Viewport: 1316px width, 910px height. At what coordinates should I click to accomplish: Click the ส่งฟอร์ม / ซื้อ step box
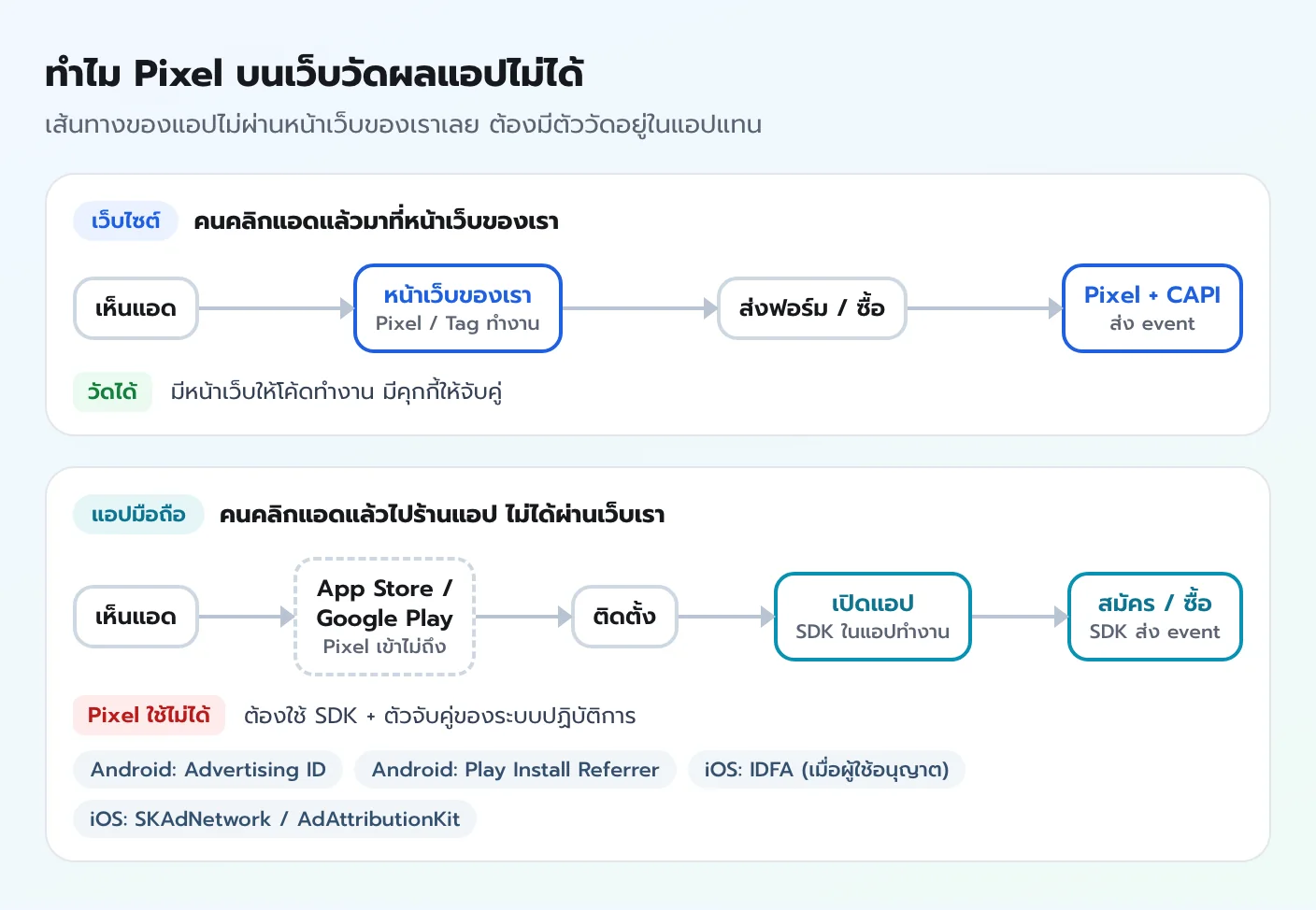coord(812,308)
